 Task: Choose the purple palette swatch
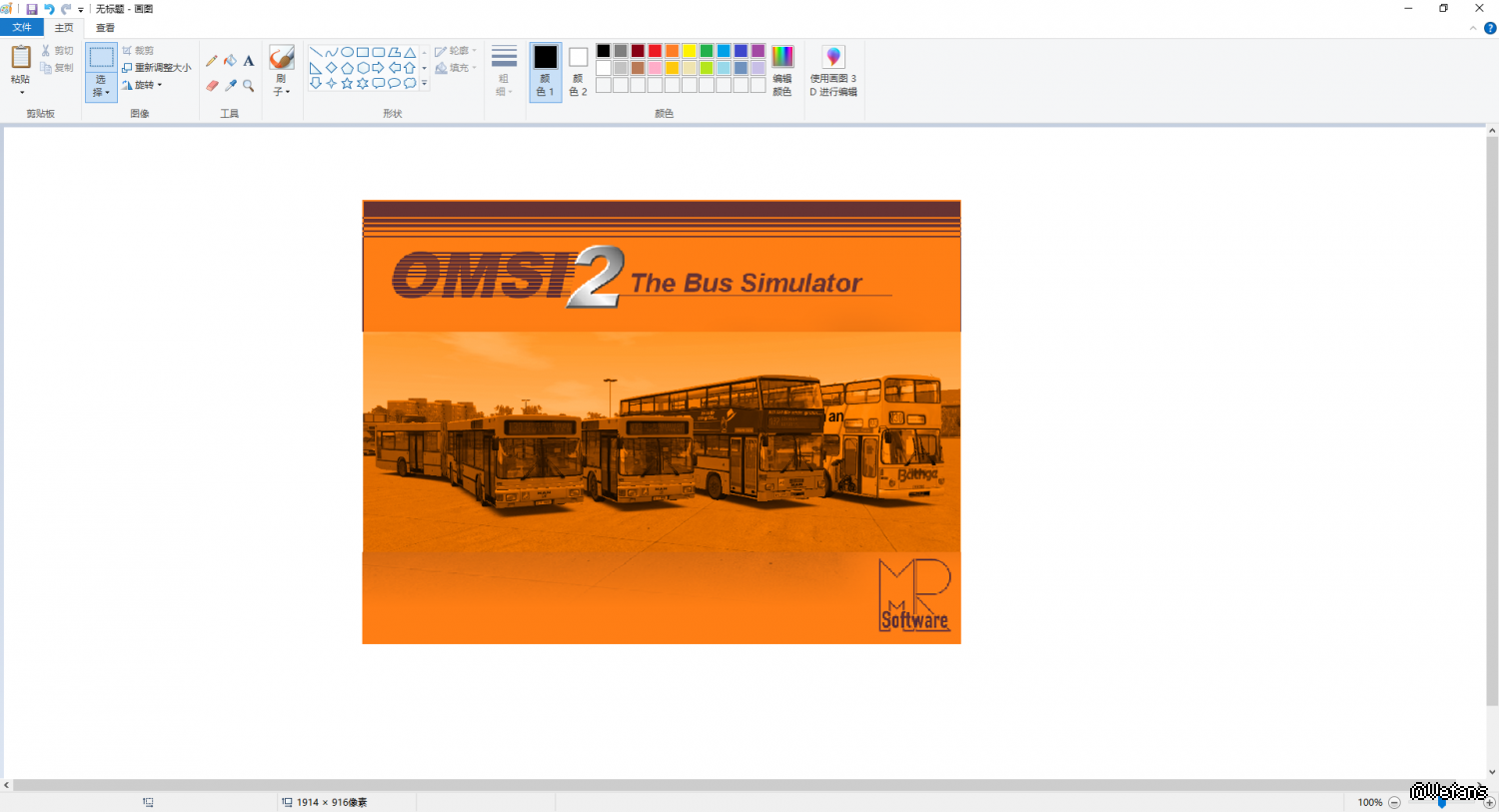757,51
